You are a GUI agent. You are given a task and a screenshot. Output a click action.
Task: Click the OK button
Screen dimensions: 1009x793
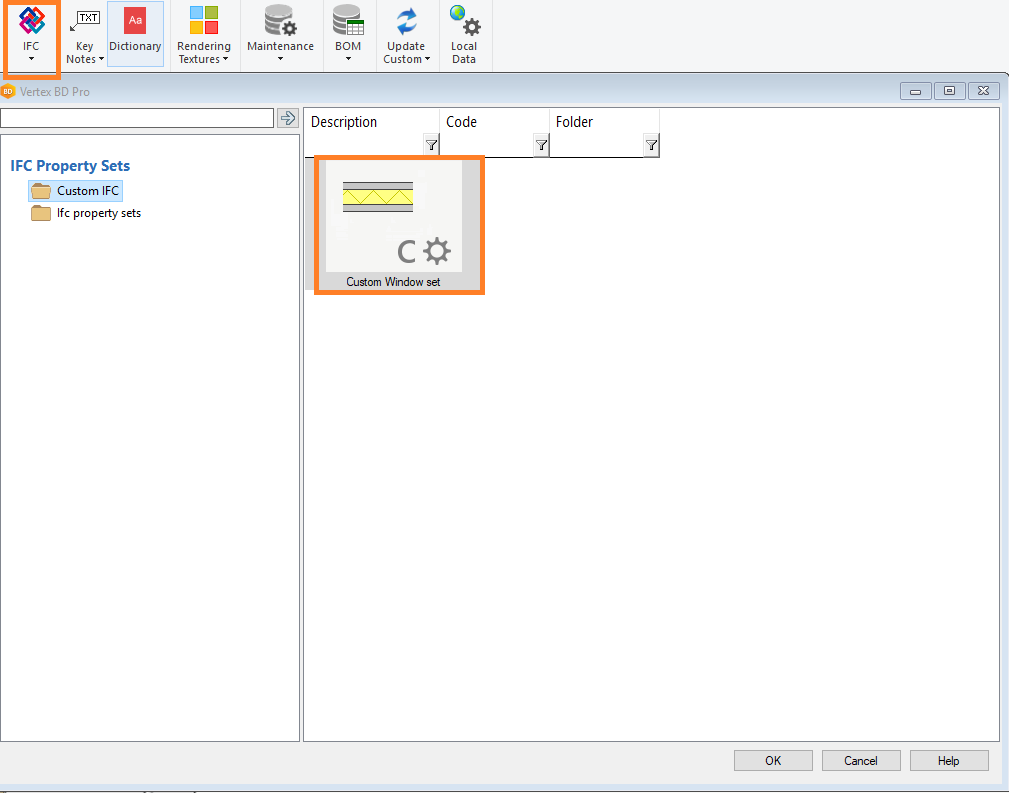point(773,761)
